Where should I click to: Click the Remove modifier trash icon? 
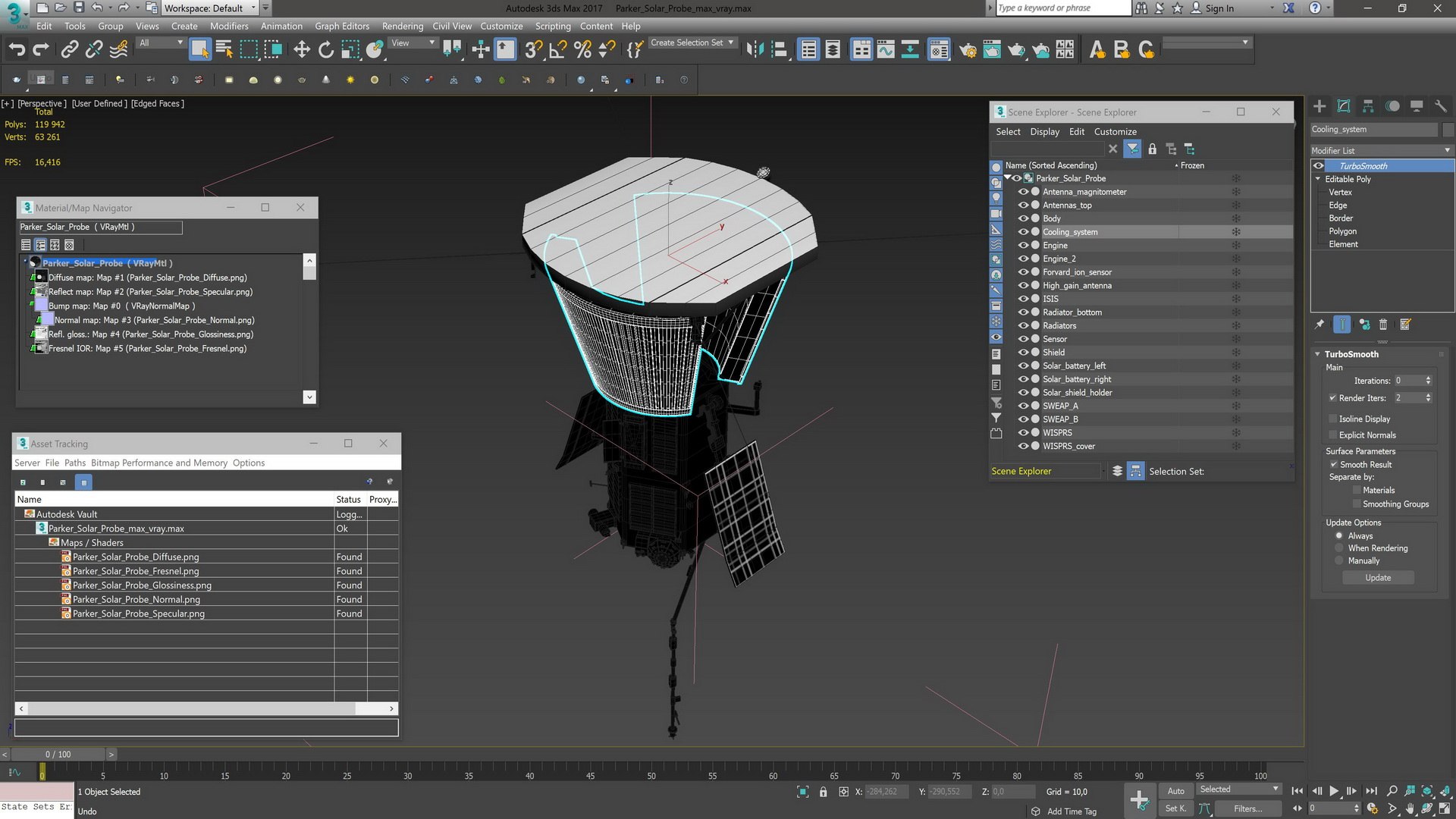point(1382,325)
